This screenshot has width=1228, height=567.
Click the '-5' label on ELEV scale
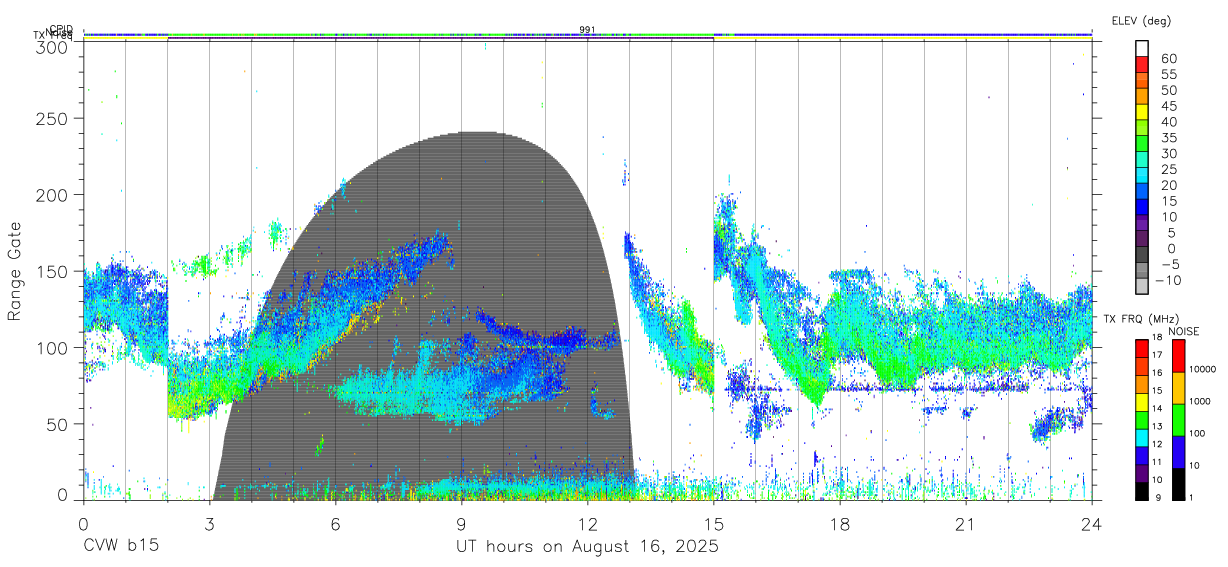point(1168,264)
